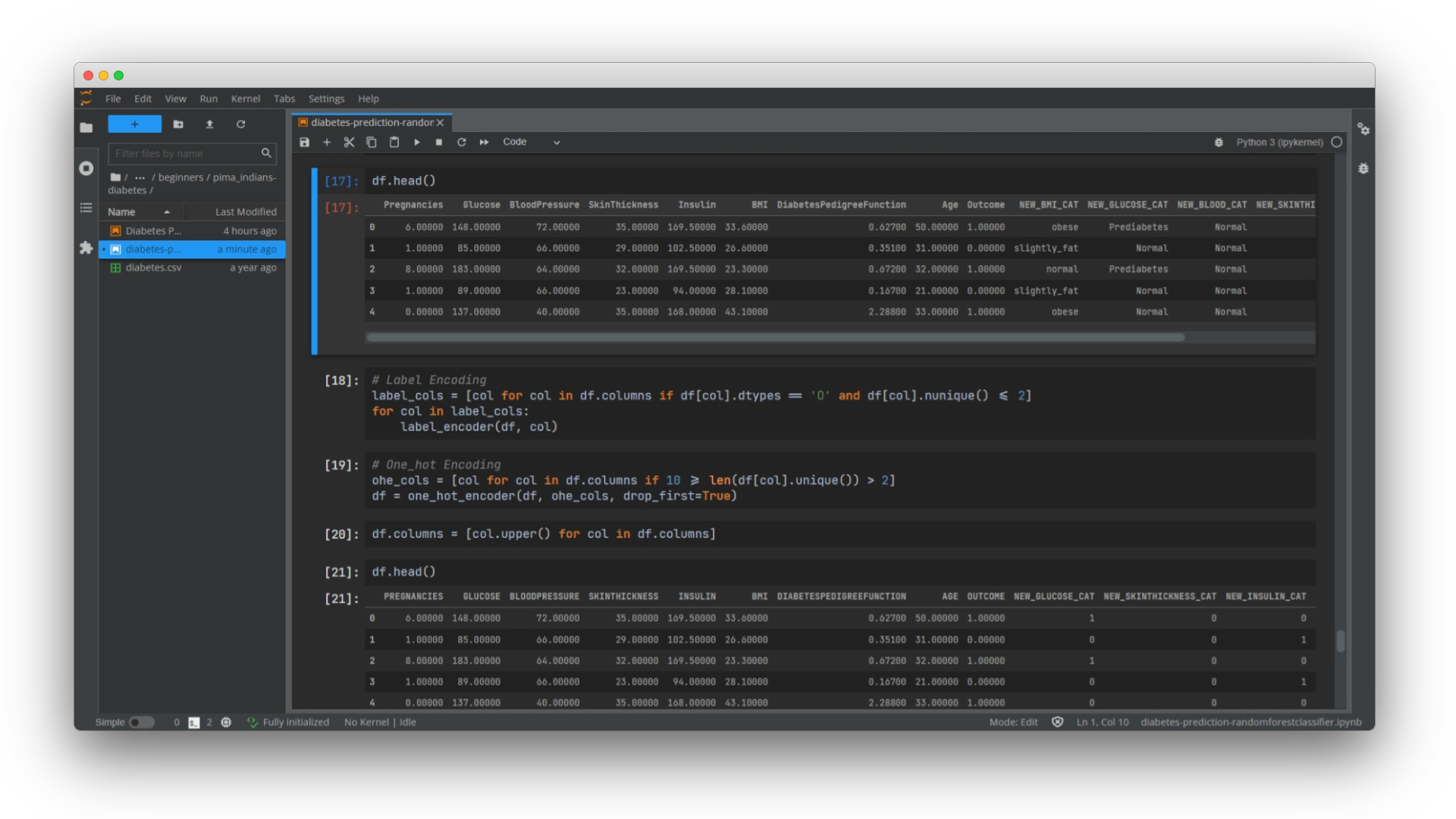Click the Copy cell icon
1456x819 pixels.
(x=372, y=141)
